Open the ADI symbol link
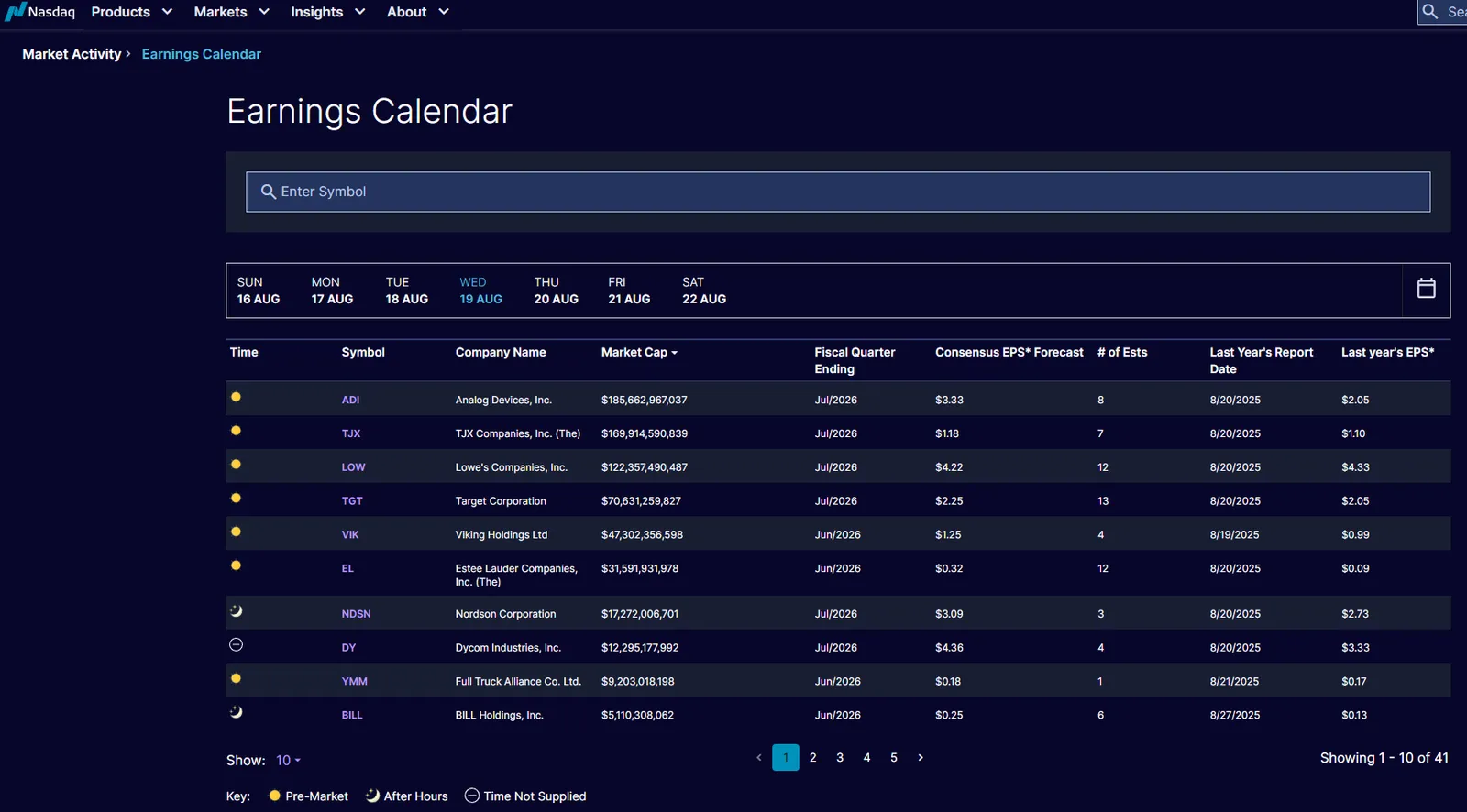This screenshot has height=812, width=1467. point(350,401)
